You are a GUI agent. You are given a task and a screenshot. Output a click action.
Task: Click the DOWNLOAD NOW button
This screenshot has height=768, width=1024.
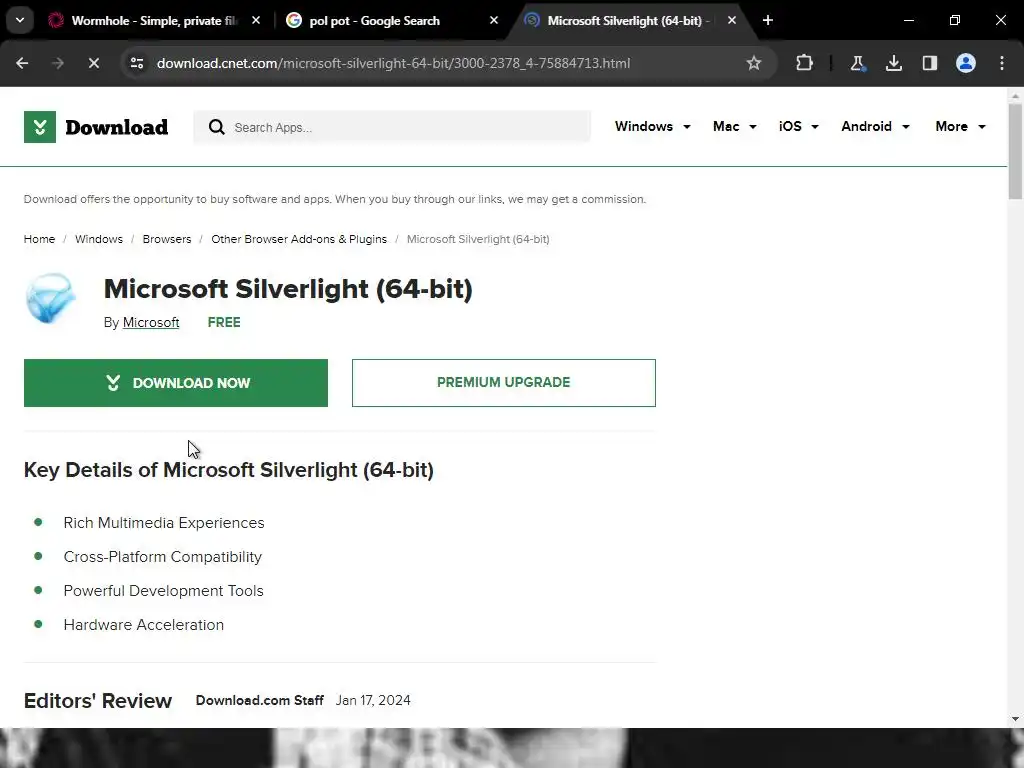[176, 383]
